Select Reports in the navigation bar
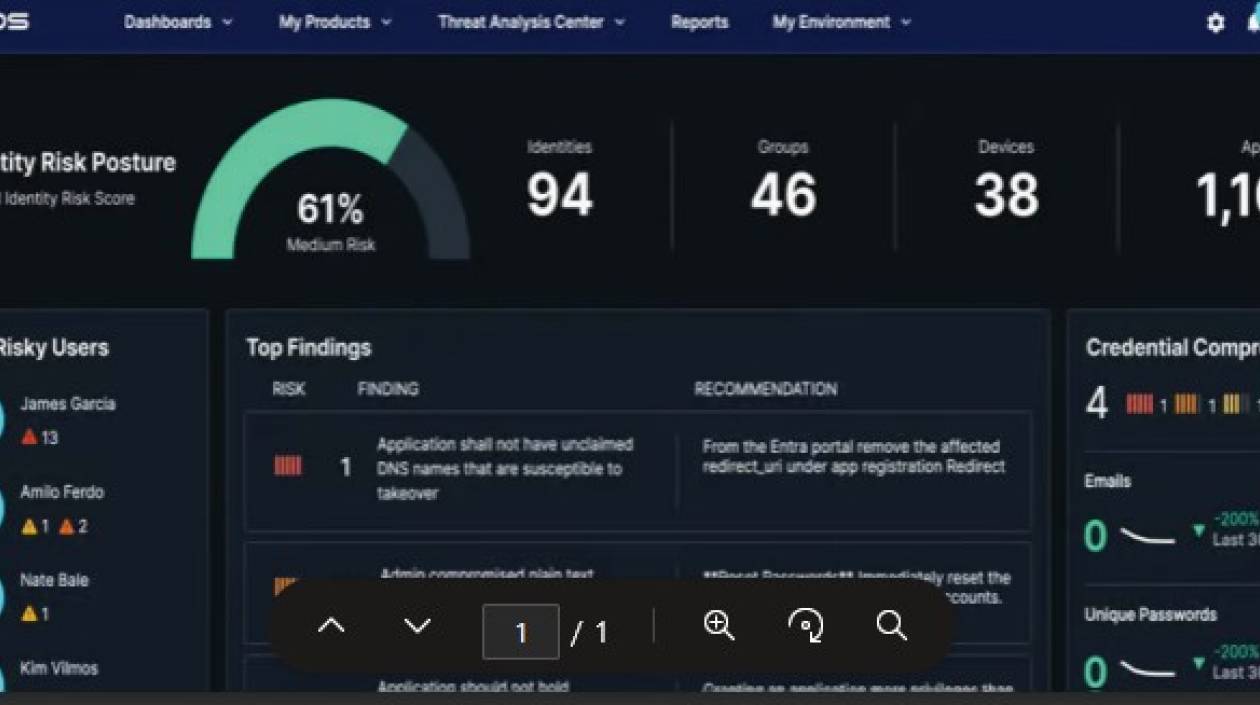Image resolution: width=1260 pixels, height=705 pixels. click(700, 21)
